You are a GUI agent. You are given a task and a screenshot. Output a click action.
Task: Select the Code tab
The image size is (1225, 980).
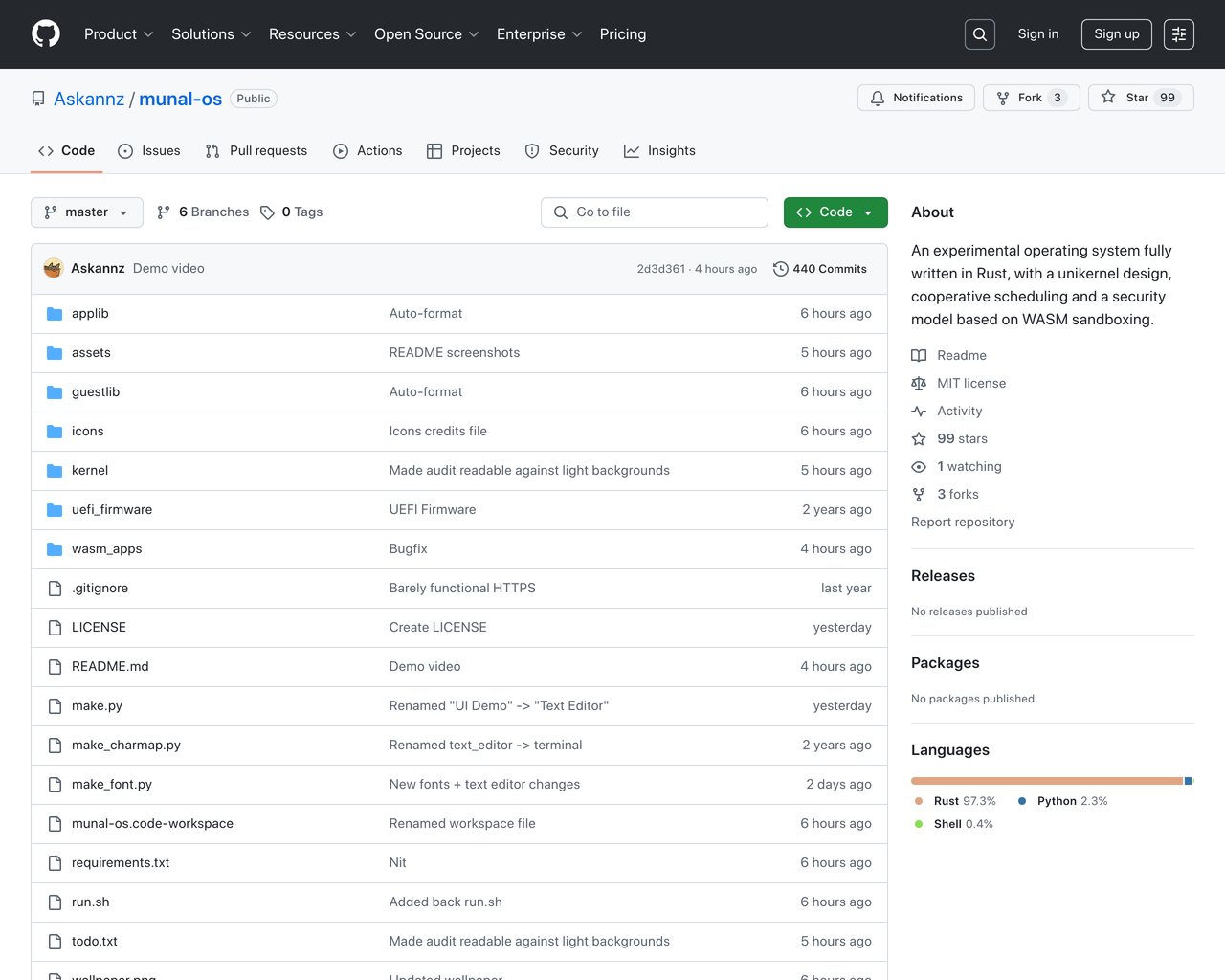click(67, 151)
